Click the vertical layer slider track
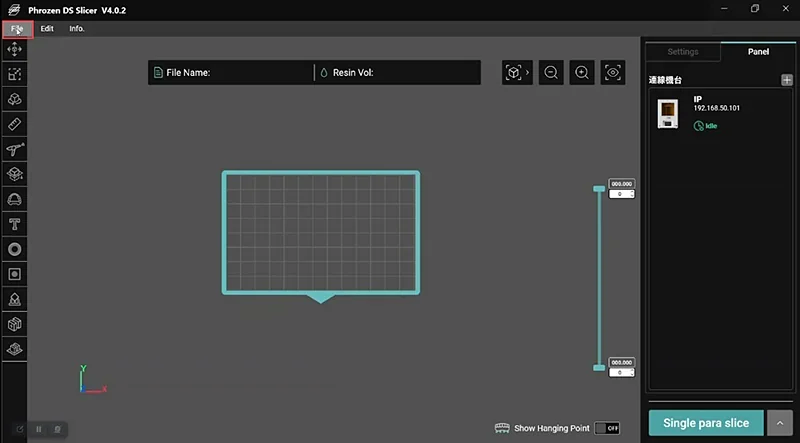Screen dimensions: 800x443 click(599, 278)
